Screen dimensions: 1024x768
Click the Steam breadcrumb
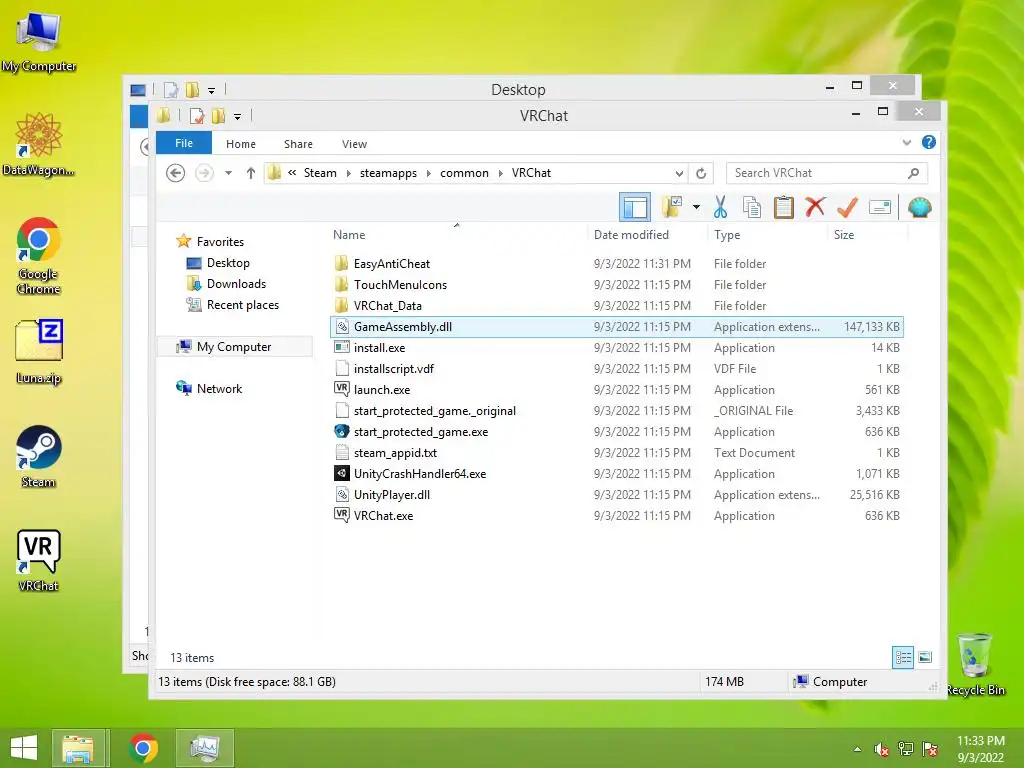pos(320,173)
